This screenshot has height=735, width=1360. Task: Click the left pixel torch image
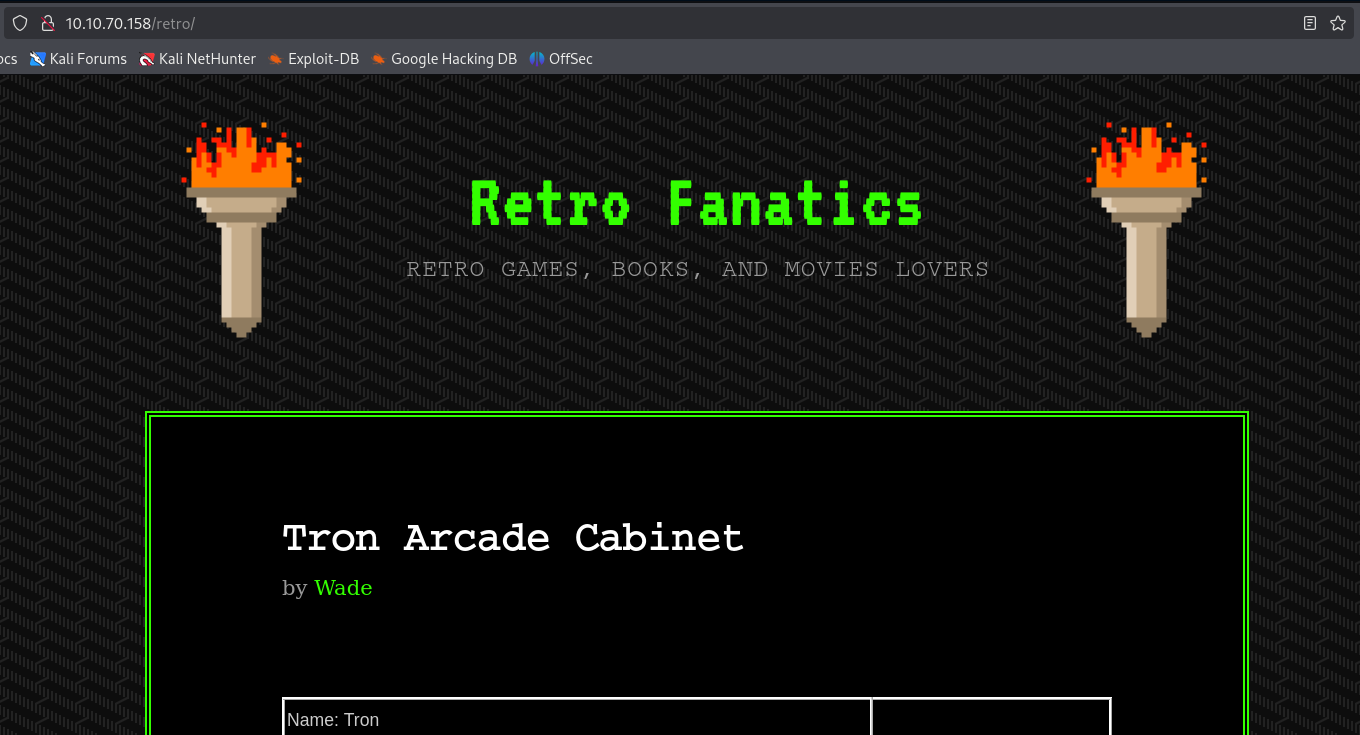[x=241, y=228]
